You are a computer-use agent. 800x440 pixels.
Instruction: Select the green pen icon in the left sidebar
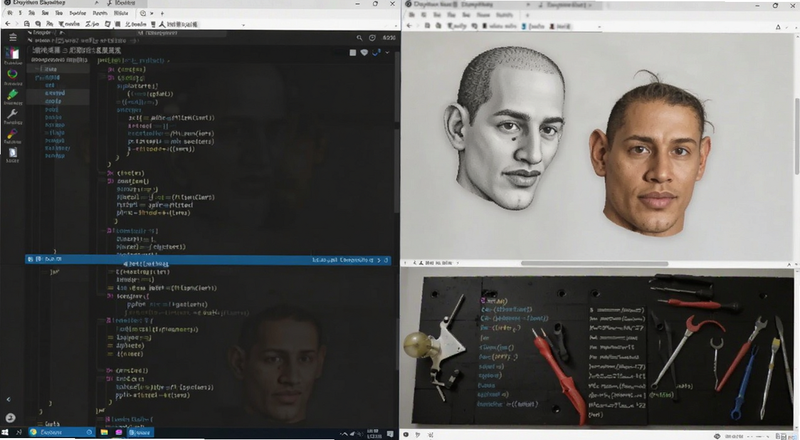click(12, 94)
